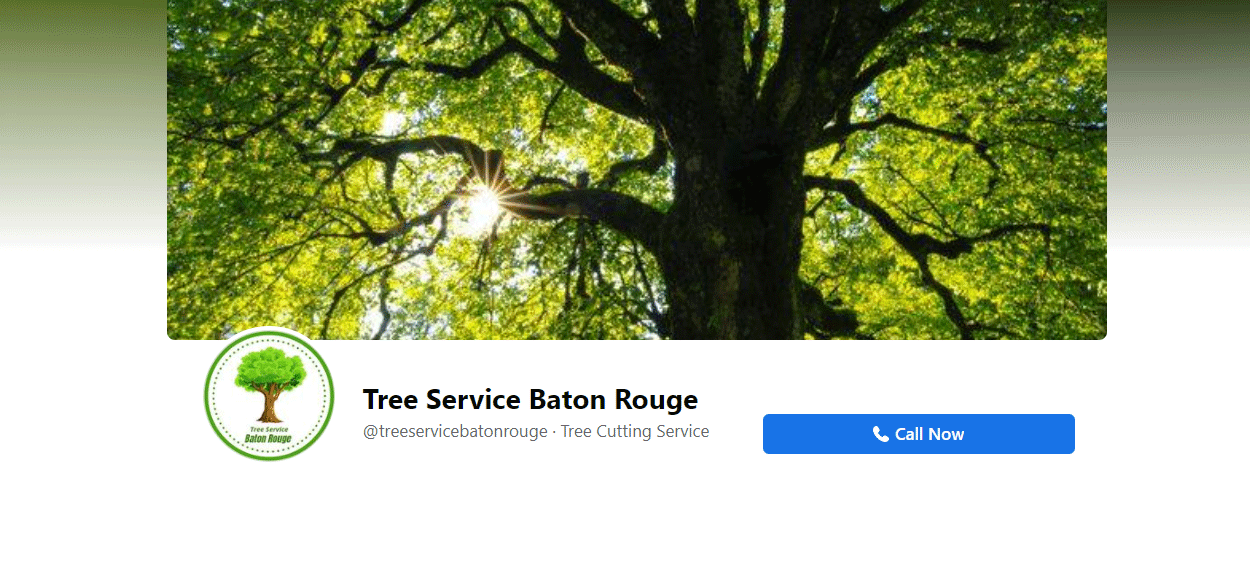Click the green gradient area left of cover

pos(83,120)
